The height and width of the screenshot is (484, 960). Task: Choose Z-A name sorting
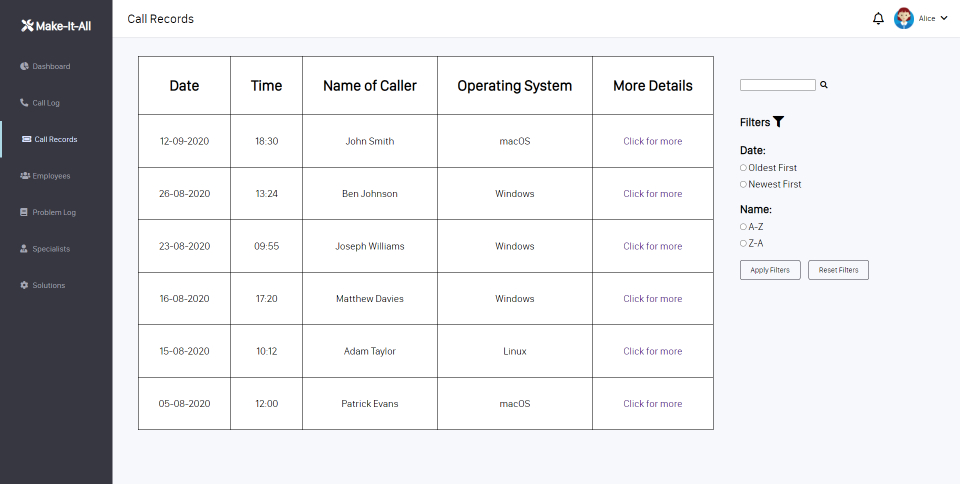[743, 243]
